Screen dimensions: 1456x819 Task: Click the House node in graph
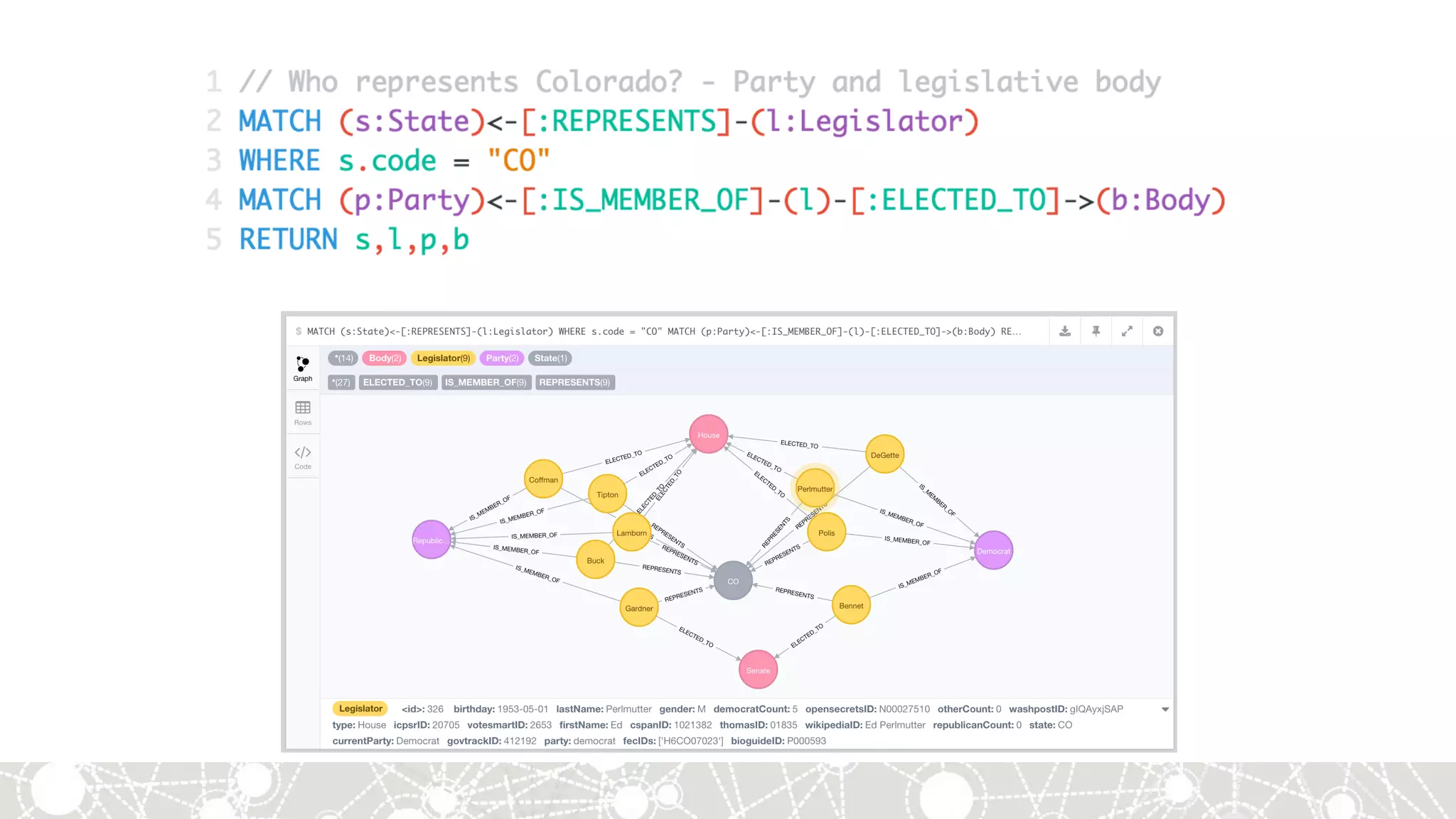click(708, 434)
